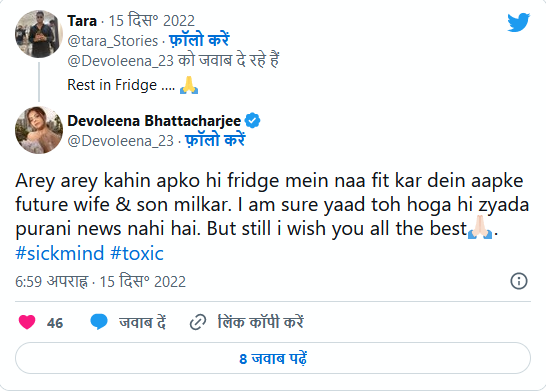Viewport: 546px width, 391px height.
Task: Click the 8 जवाब पढ़ें button
Action: click(273, 358)
